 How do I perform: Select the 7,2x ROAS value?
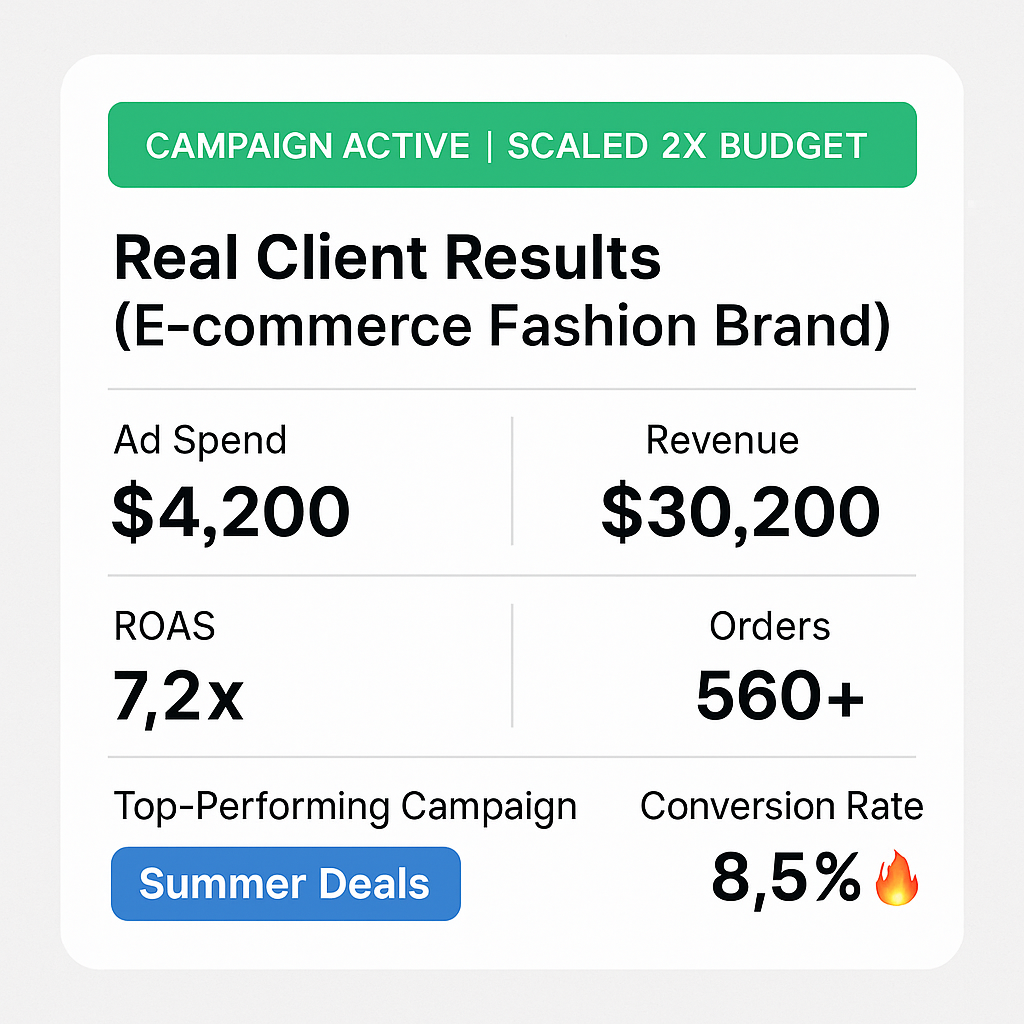(178, 696)
